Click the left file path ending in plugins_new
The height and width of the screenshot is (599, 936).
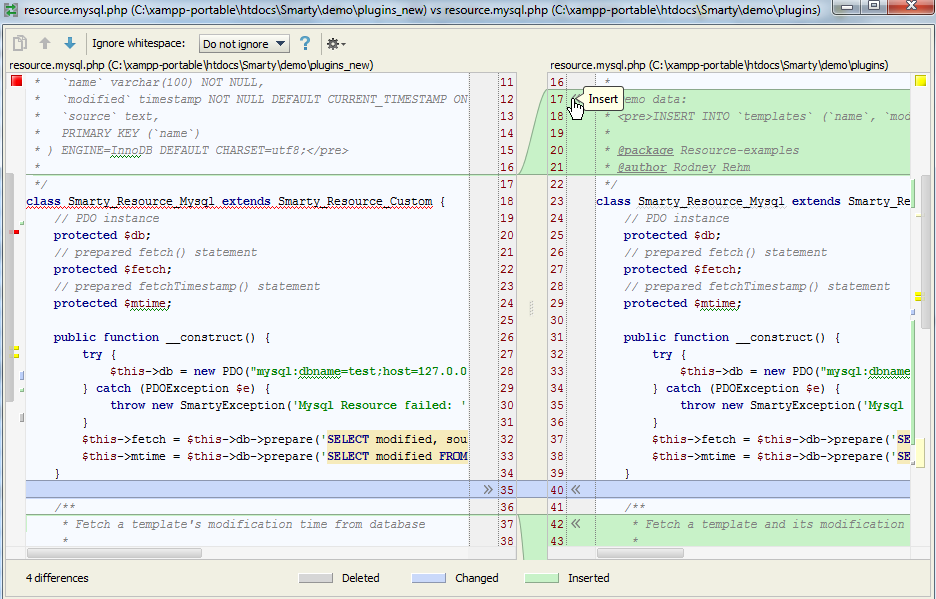click(x=191, y=64)
